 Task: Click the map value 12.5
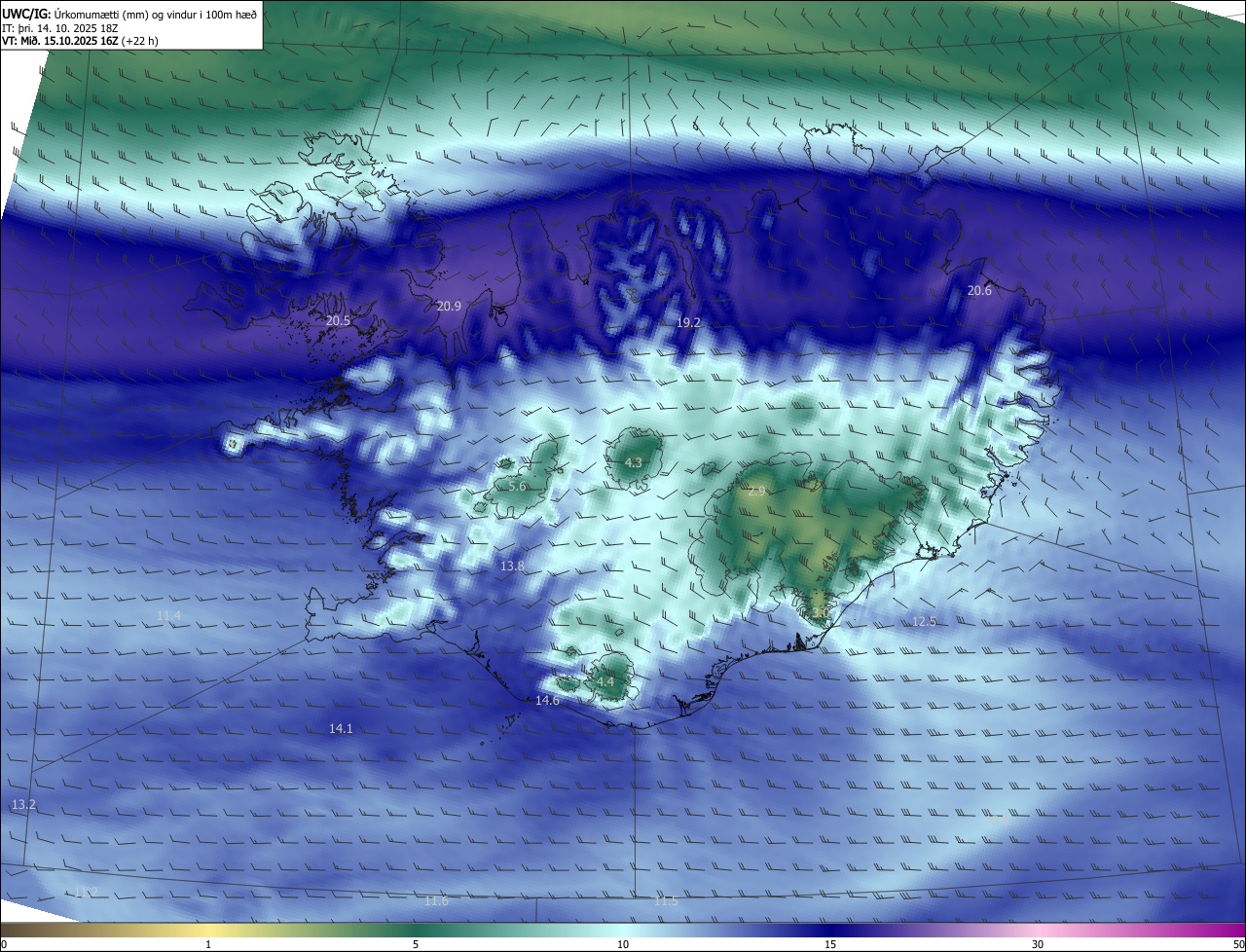[x=924, y=621]
